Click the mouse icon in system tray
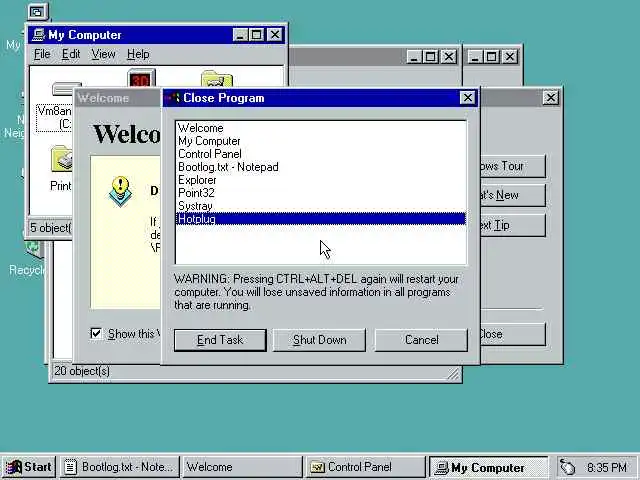Viewport: 640px width, 480px height. pyautogui.click(x=567, y=467)
